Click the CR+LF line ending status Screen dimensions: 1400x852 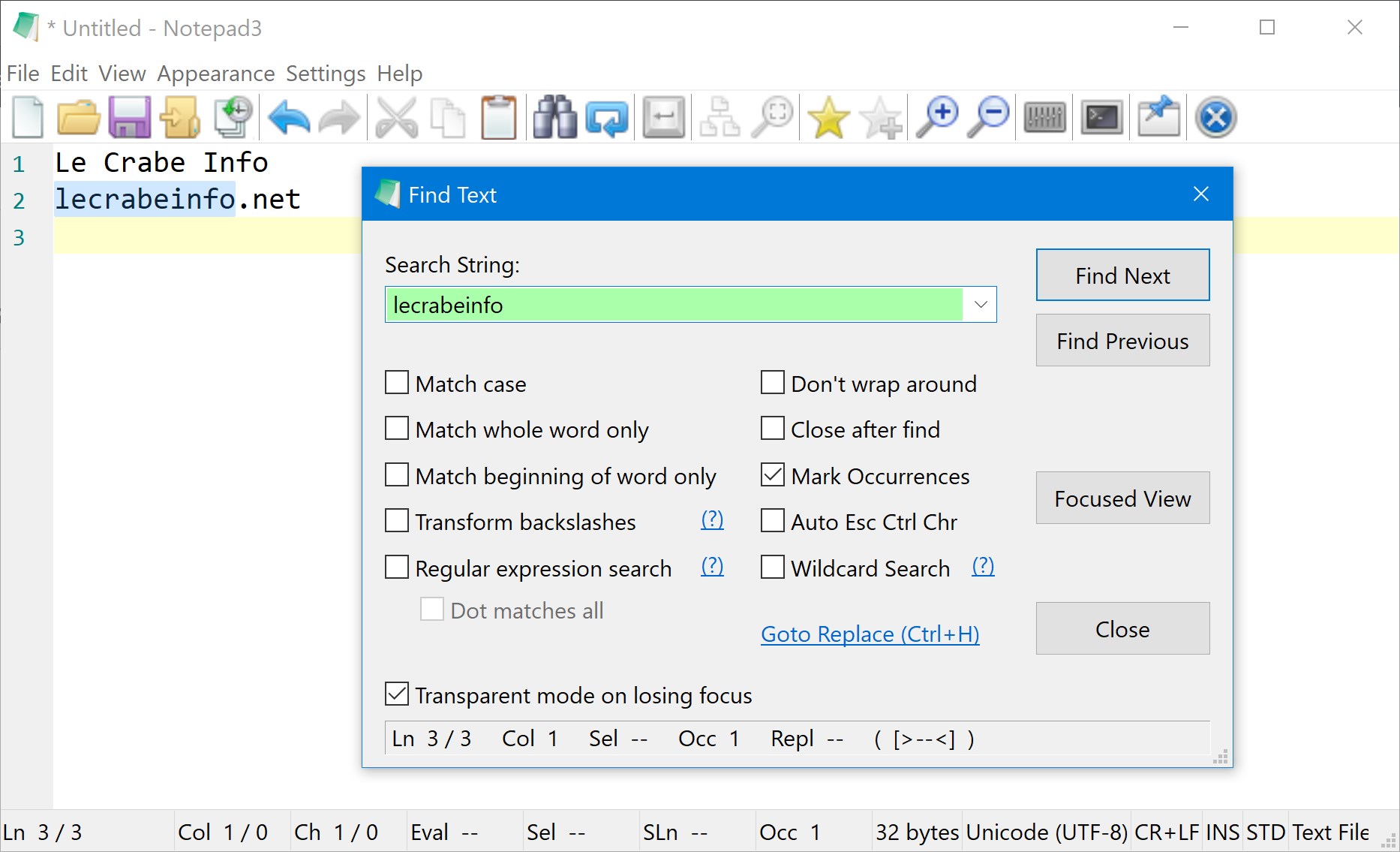coord(1167,832)
